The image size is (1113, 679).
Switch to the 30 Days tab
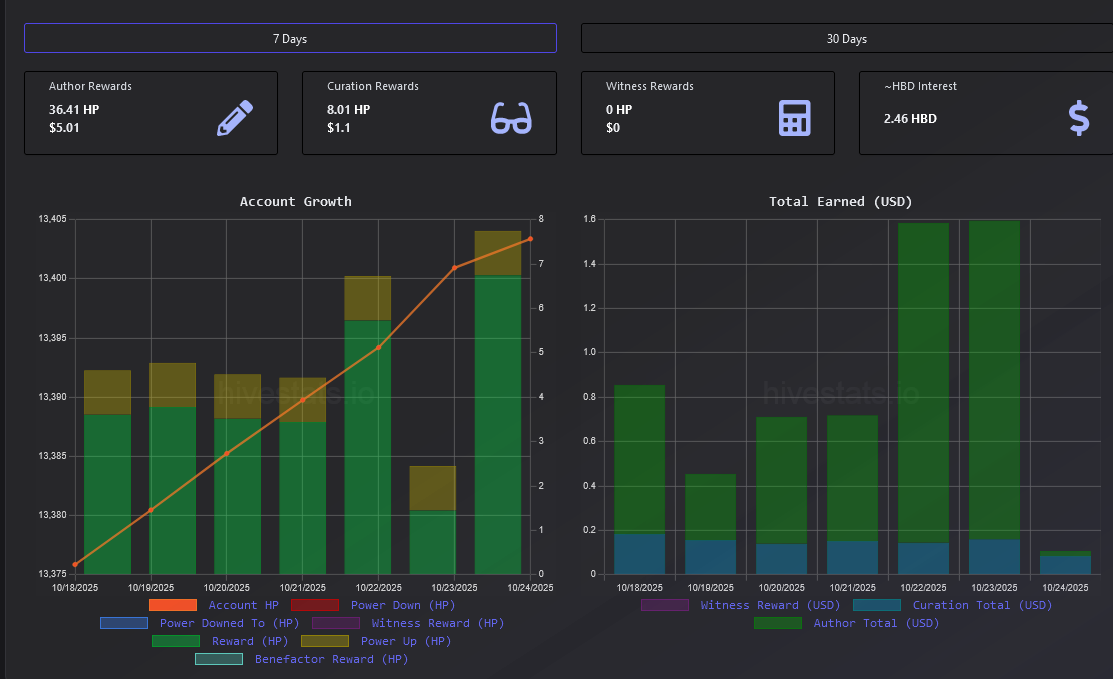(846, 38)
